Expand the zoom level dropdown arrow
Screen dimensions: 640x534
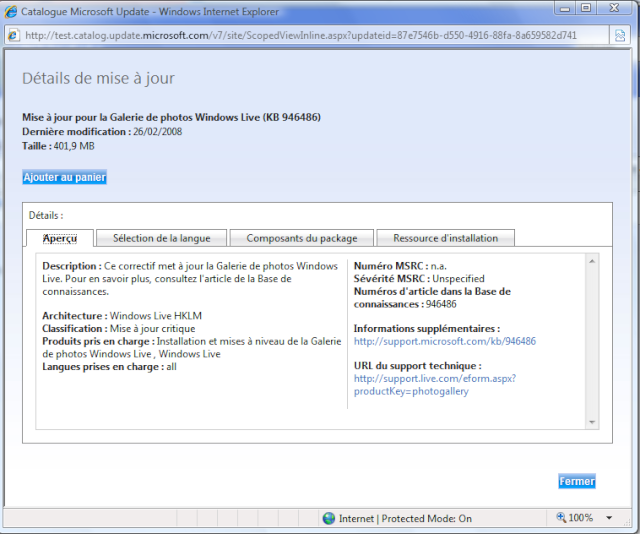[x=609, y=518]
